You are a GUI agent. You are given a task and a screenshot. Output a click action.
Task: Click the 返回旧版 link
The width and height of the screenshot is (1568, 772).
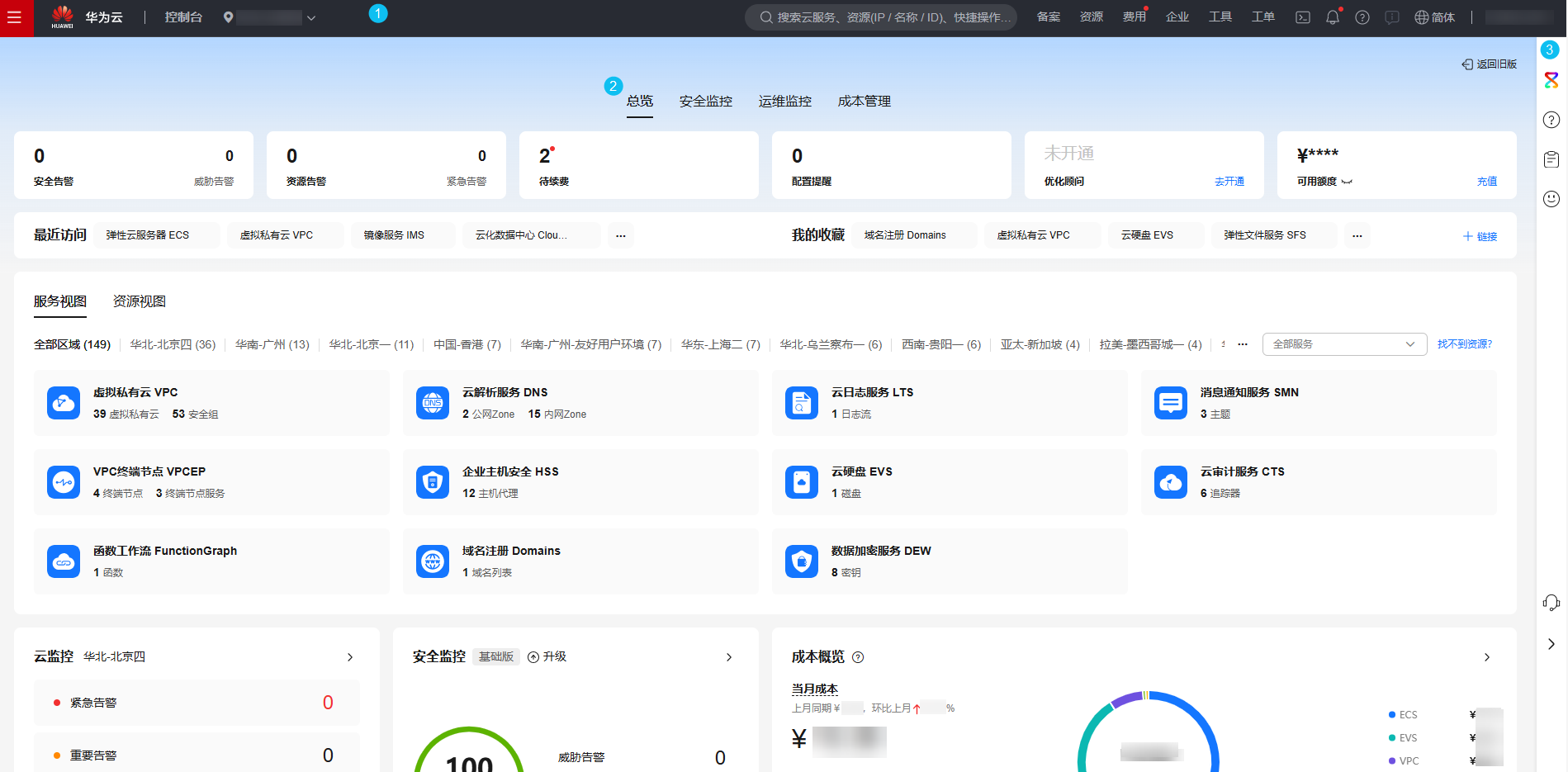click(x=1490, y=64)
